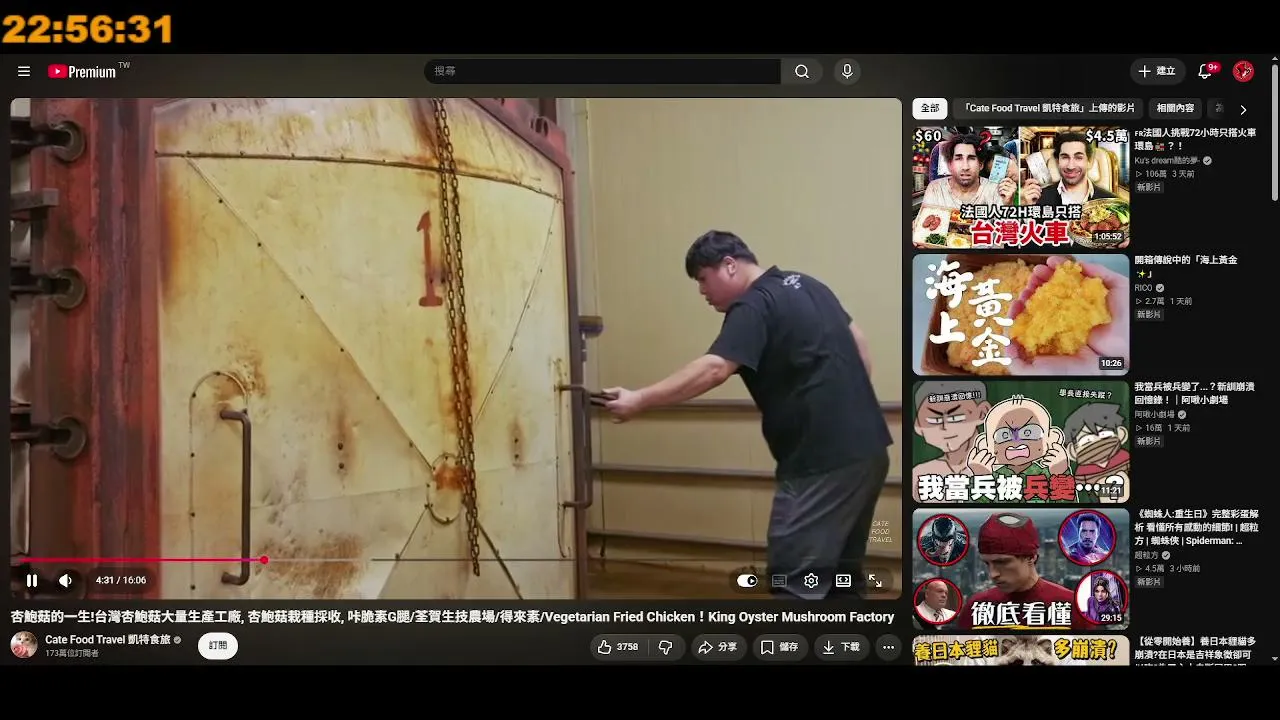Viewport: 1280px width, 720px height.
Task: Click the red progress scrubber handle
Action: click(x=264, y=560)
